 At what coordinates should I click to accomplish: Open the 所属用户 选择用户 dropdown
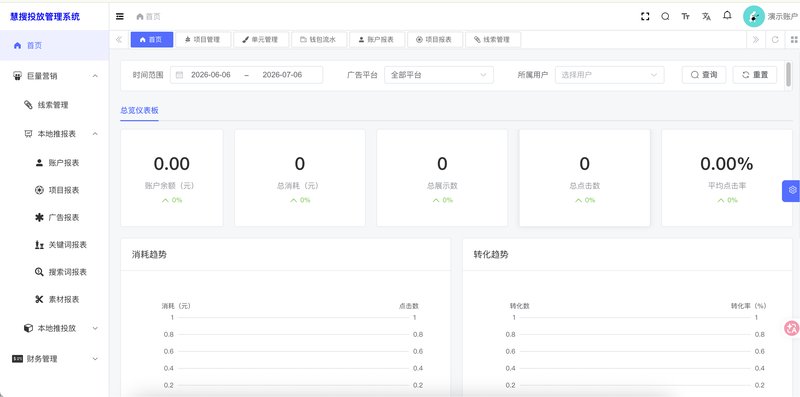coord(610,75)
